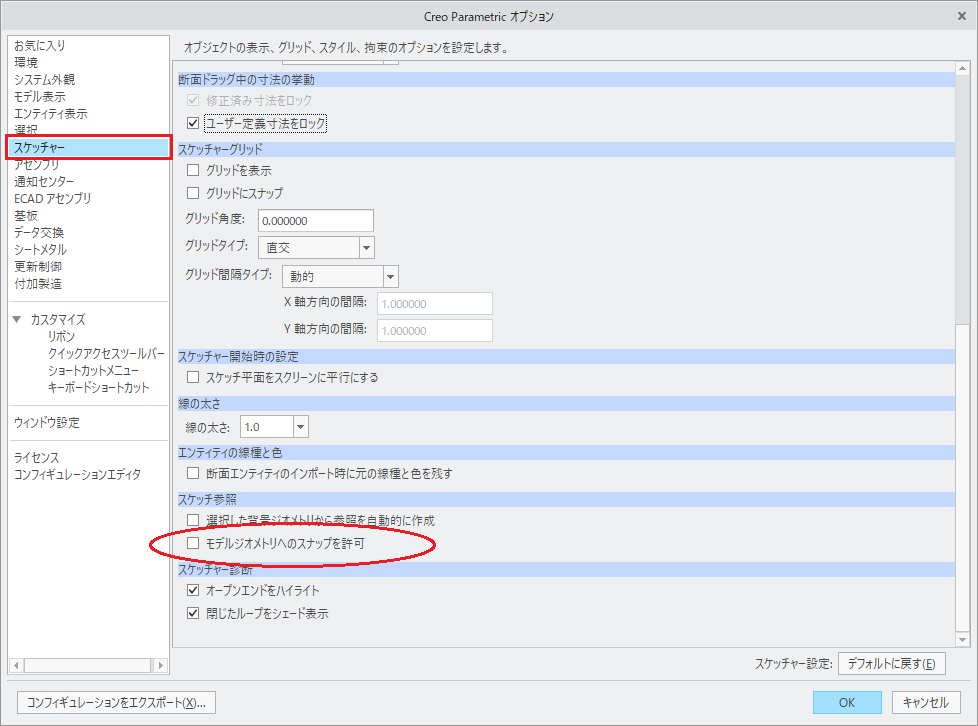This screenshot has width=978, height=726.
Task: Click the キャンセル button
Action: 925,702
